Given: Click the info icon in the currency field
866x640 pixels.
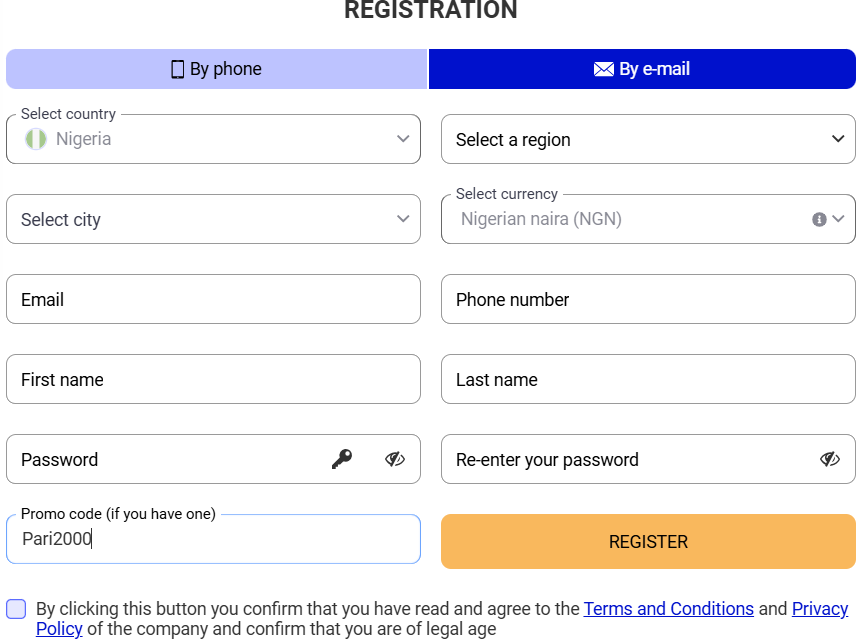Looking at the screenshot, I should coord(818,218).
